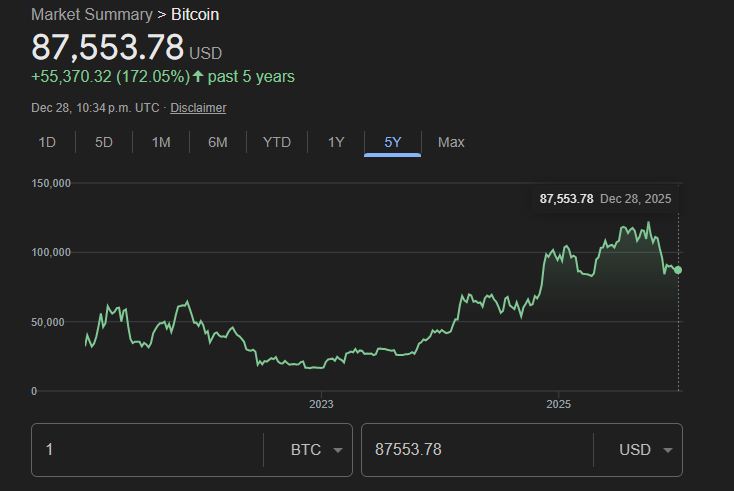This screenshot has height=491, width=734.
Task: Switch chart to the 1D range
Action: tap(47, 142)
